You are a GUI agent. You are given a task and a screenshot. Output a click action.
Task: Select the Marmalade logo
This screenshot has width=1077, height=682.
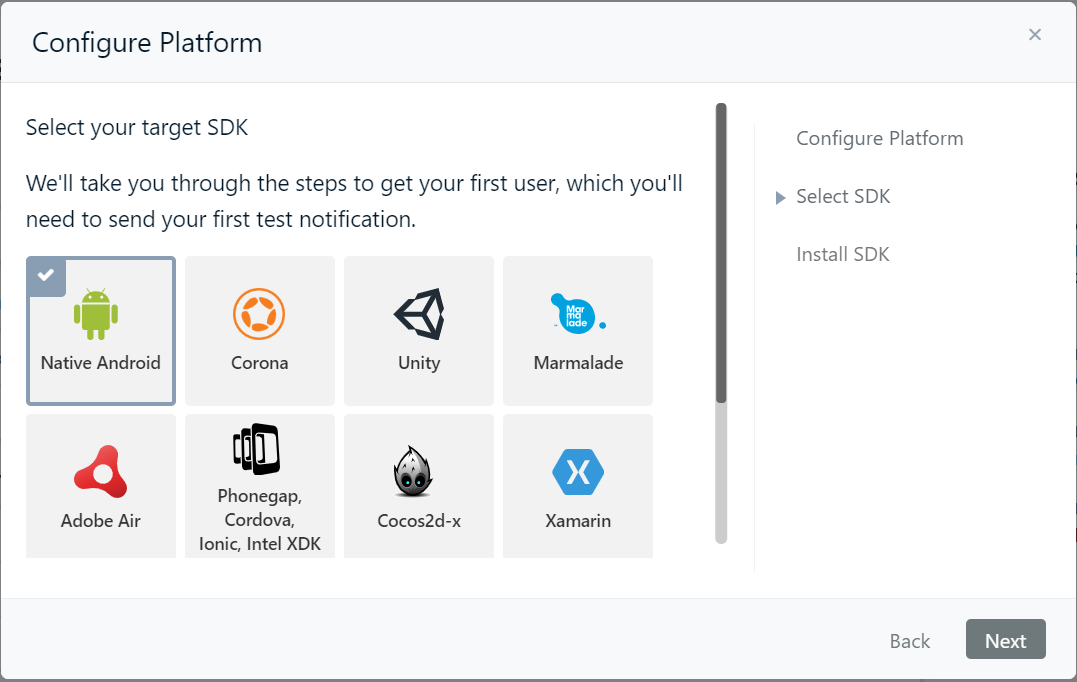pos(578,314)
